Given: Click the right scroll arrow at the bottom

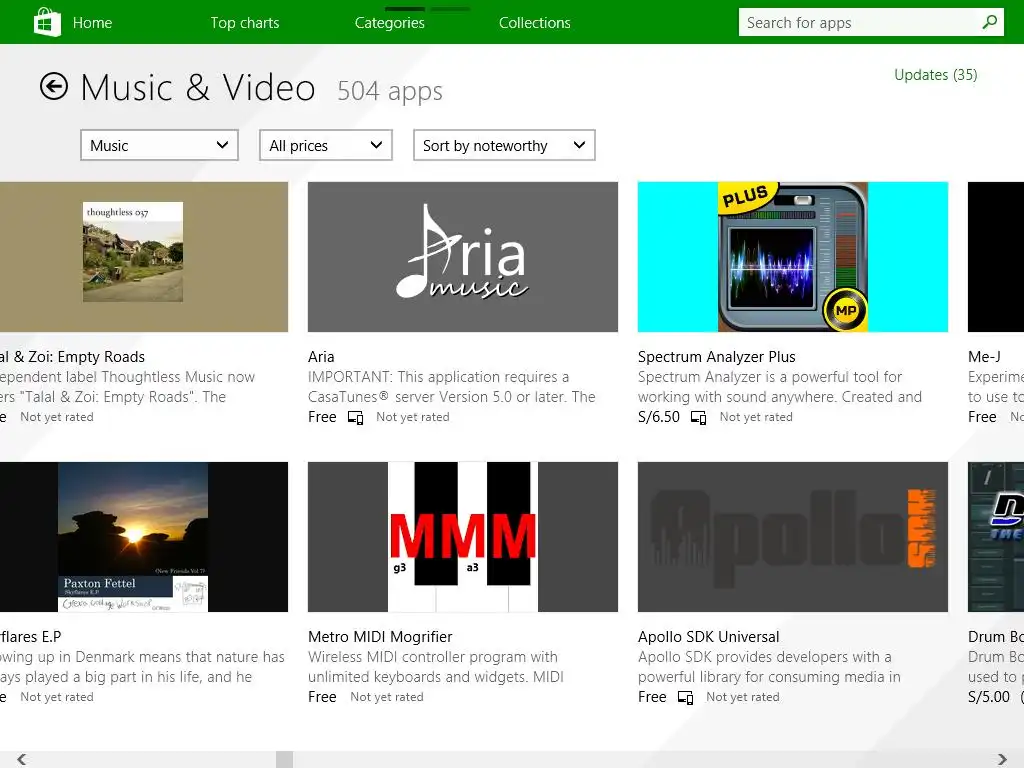Looking at the screenshot, I should point(1002,759).
